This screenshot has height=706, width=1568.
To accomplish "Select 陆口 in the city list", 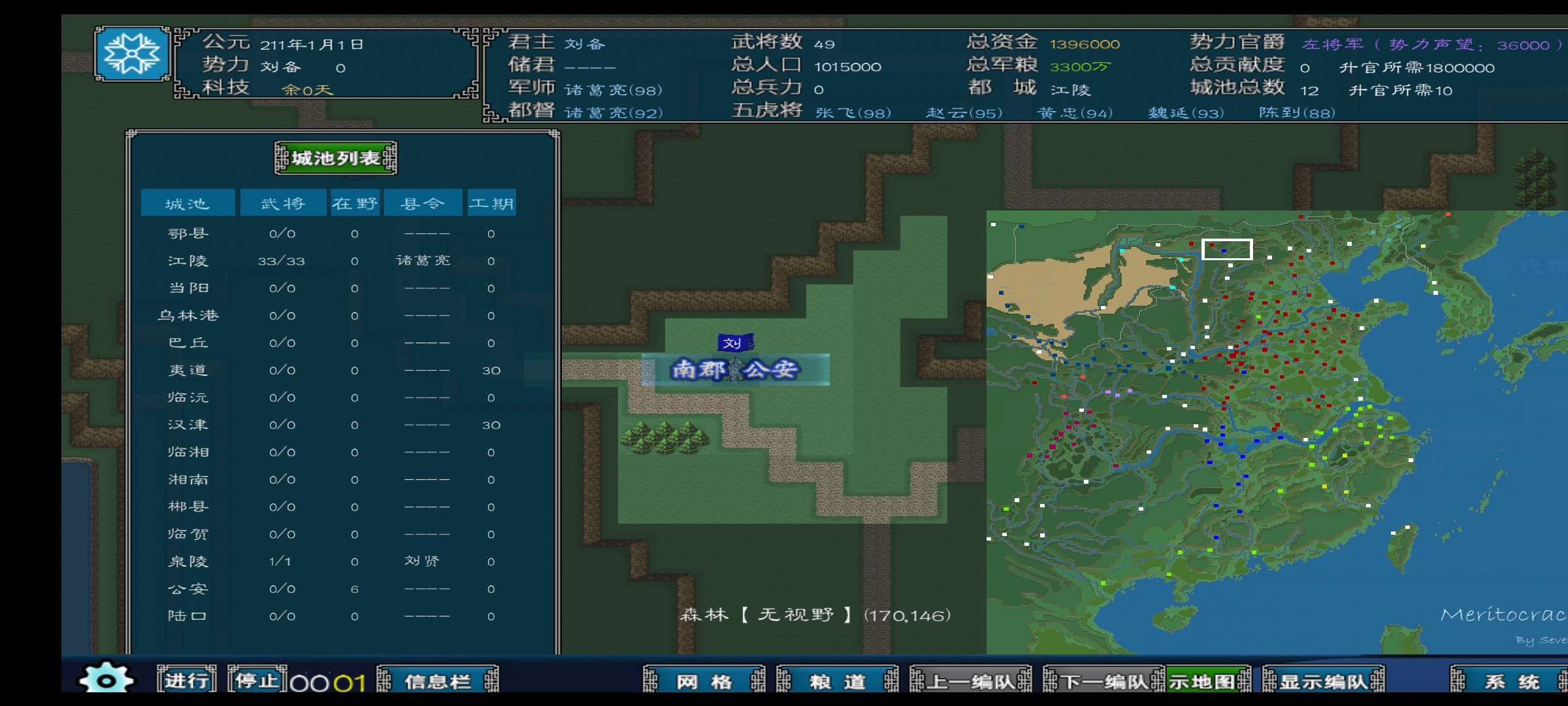I will (x=188, y=616).
